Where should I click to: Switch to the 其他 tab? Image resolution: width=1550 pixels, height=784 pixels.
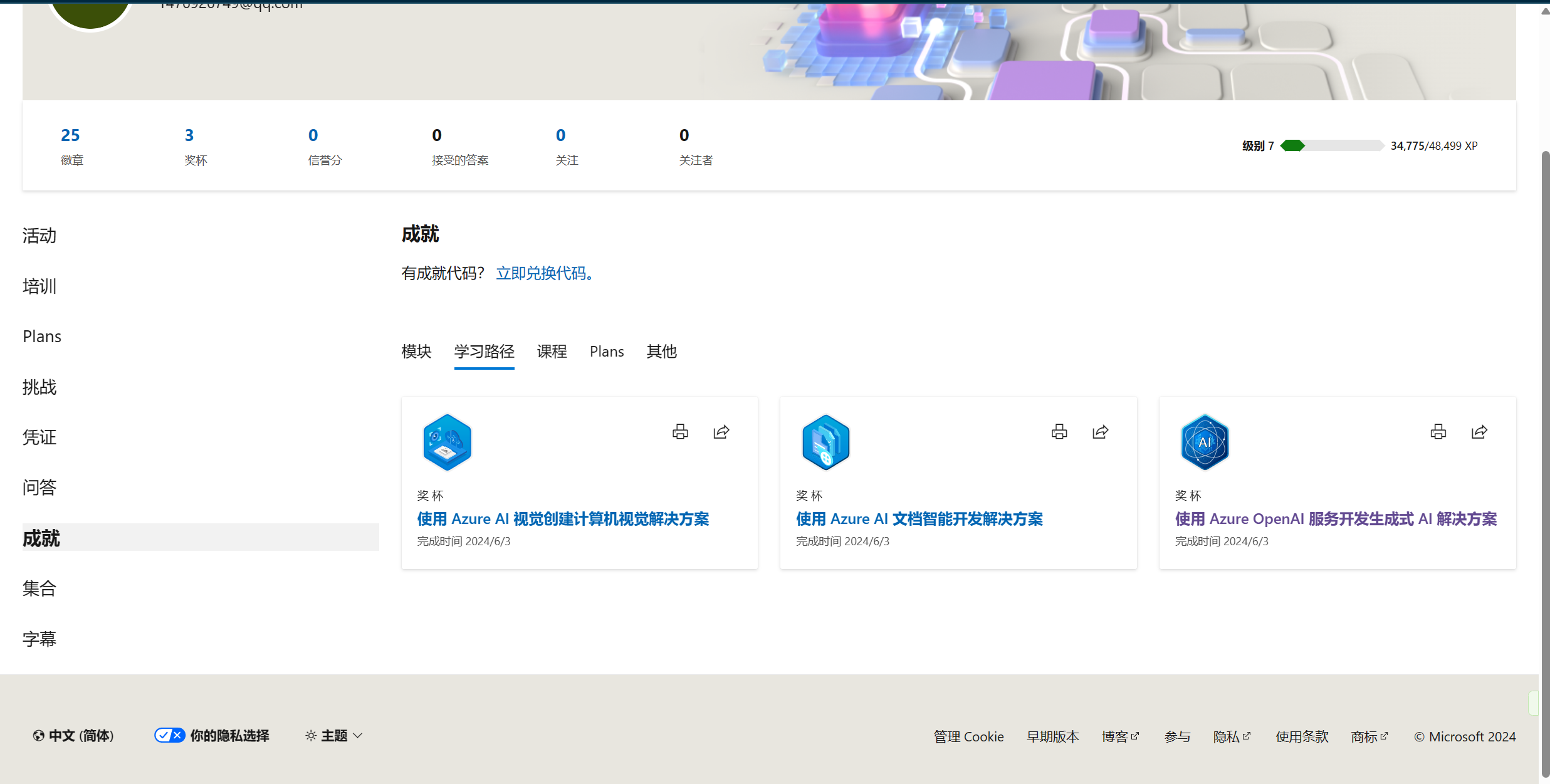(x=662, y=352)
